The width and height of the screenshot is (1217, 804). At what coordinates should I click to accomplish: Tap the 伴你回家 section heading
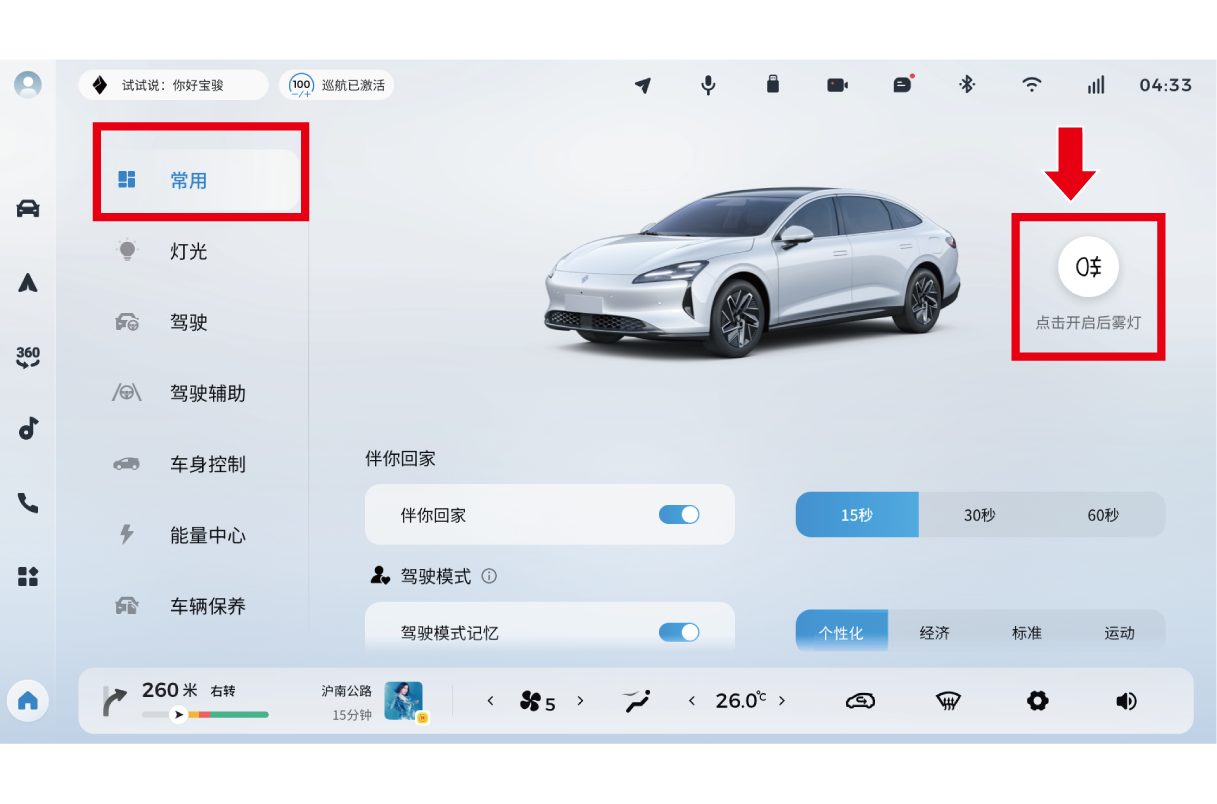400,459
